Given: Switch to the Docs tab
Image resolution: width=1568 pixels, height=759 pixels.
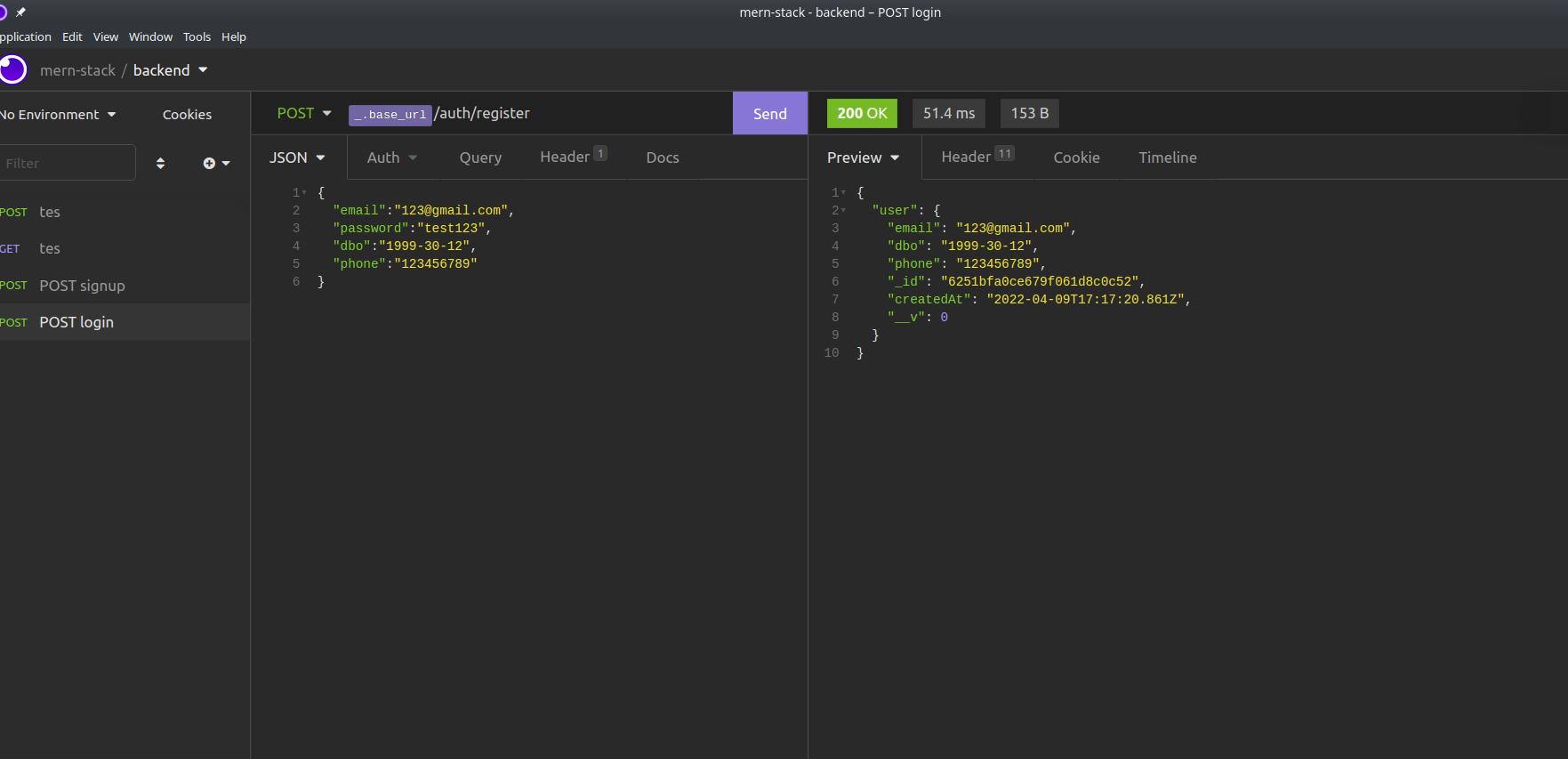Looking at the screenshot, I should [x=663, y=157].
